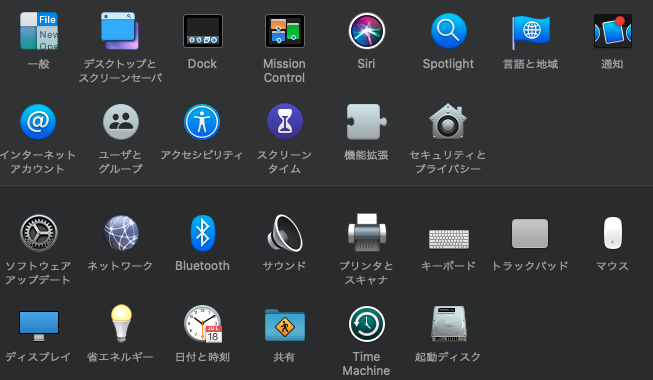Open トラックパッド settings
This screenshot has width=653, height=380.
click(x=530, y=233)
